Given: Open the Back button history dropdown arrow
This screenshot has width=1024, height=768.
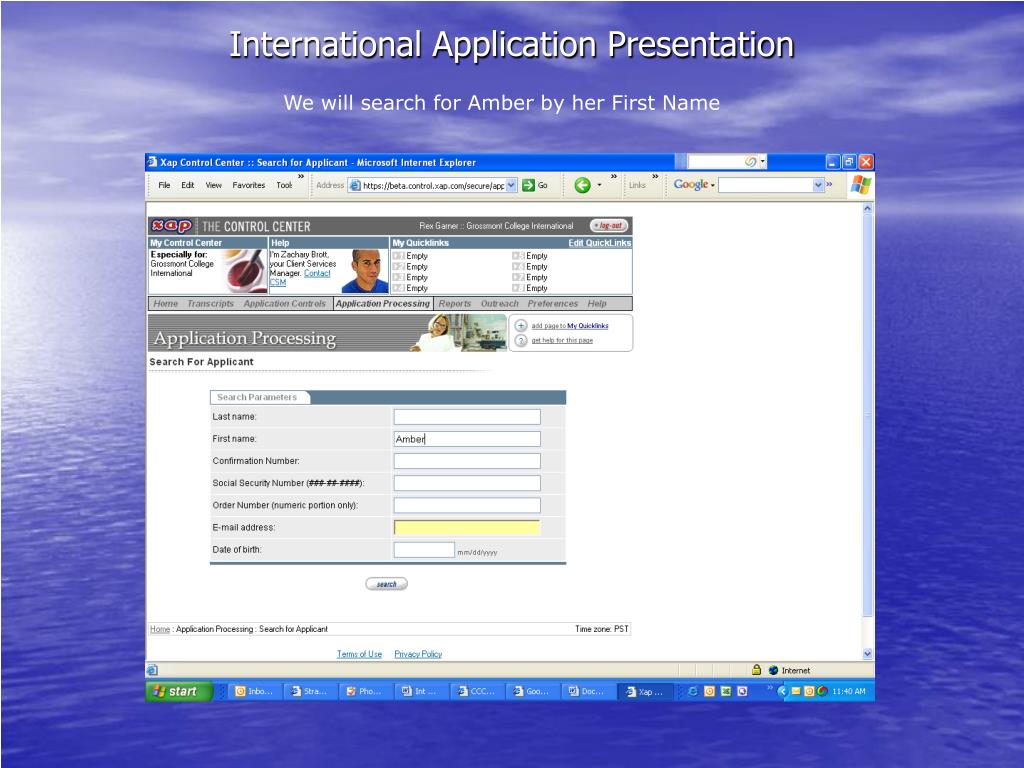Looking at the screenshot, I should 600,185.
